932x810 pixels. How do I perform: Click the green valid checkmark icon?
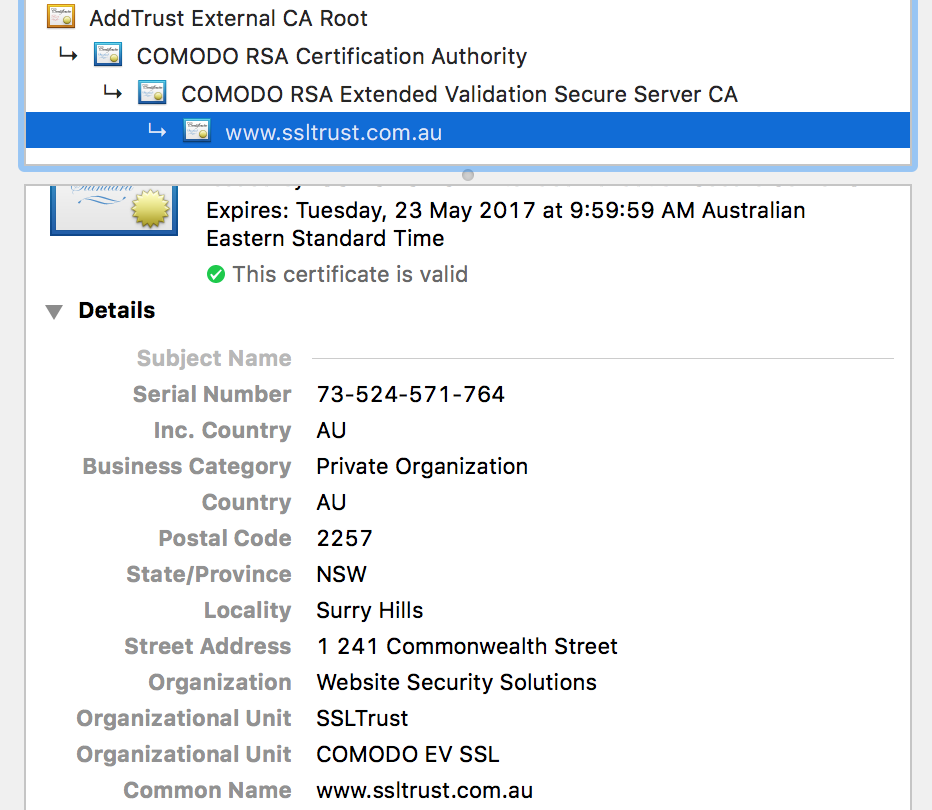[x=216, y=275]
